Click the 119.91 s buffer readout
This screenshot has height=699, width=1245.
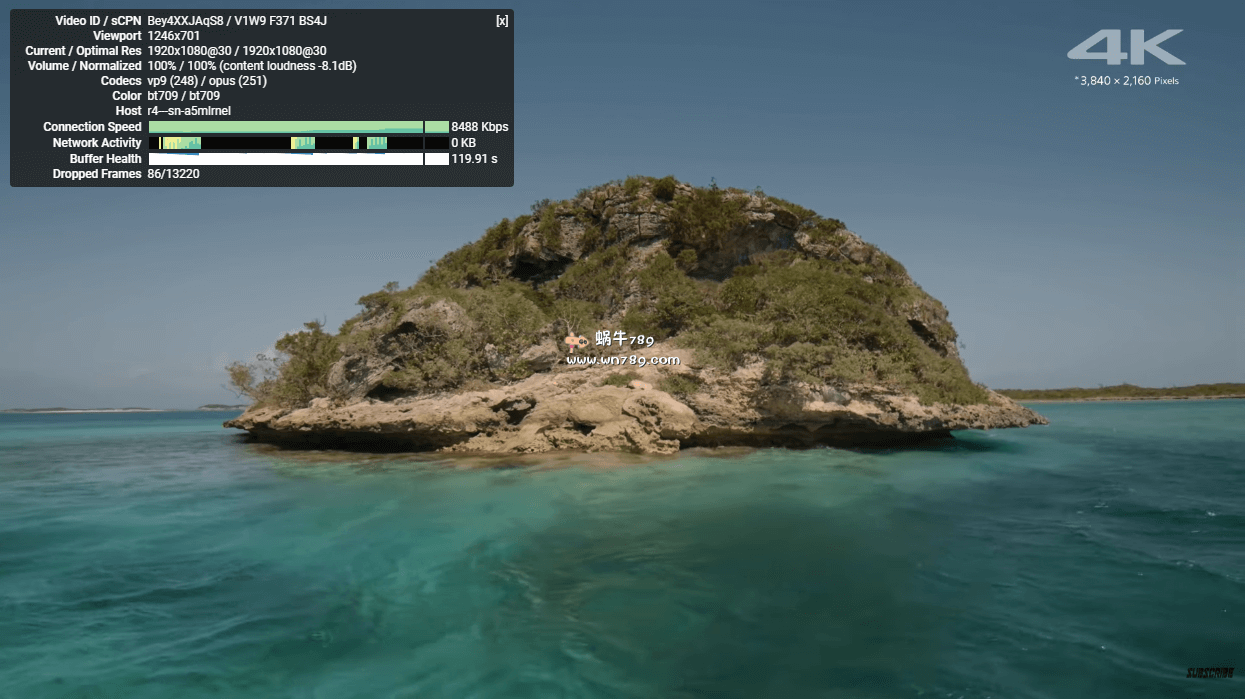coord(474,159)
